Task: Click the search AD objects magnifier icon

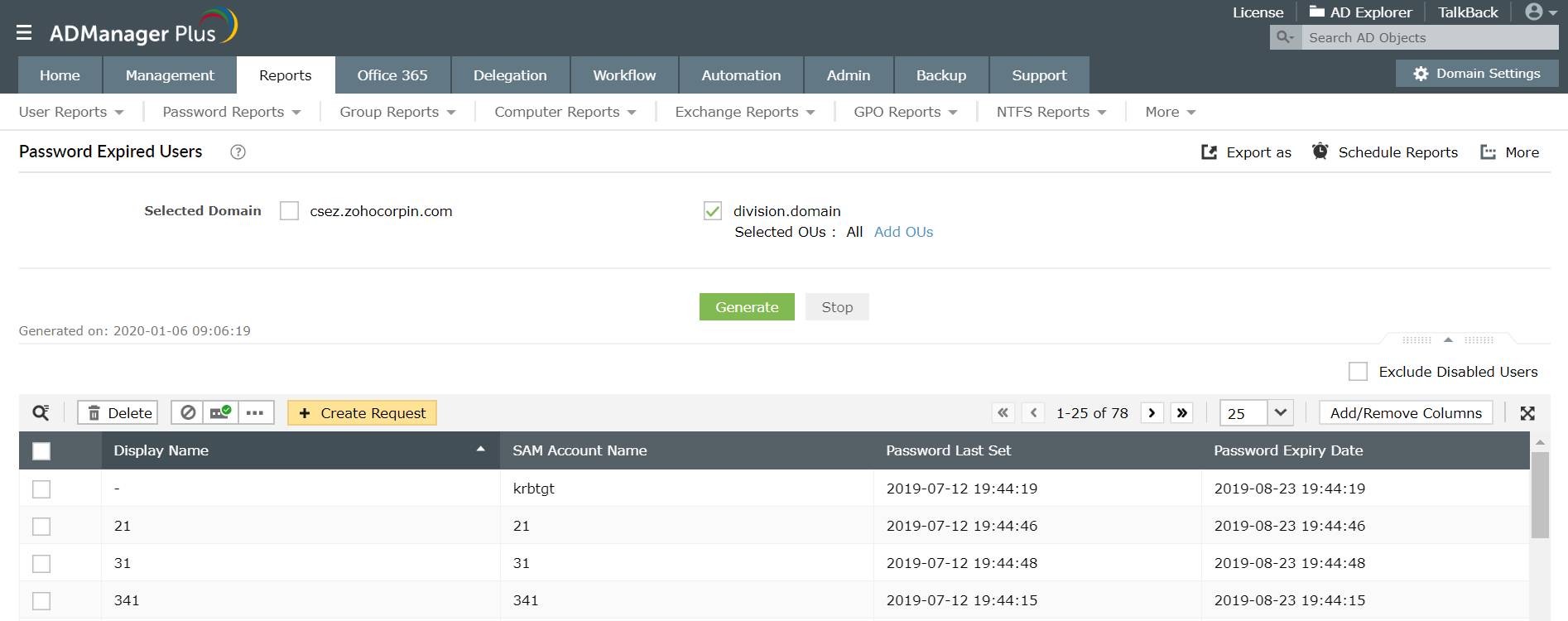Action: [x=1285, y=37]
